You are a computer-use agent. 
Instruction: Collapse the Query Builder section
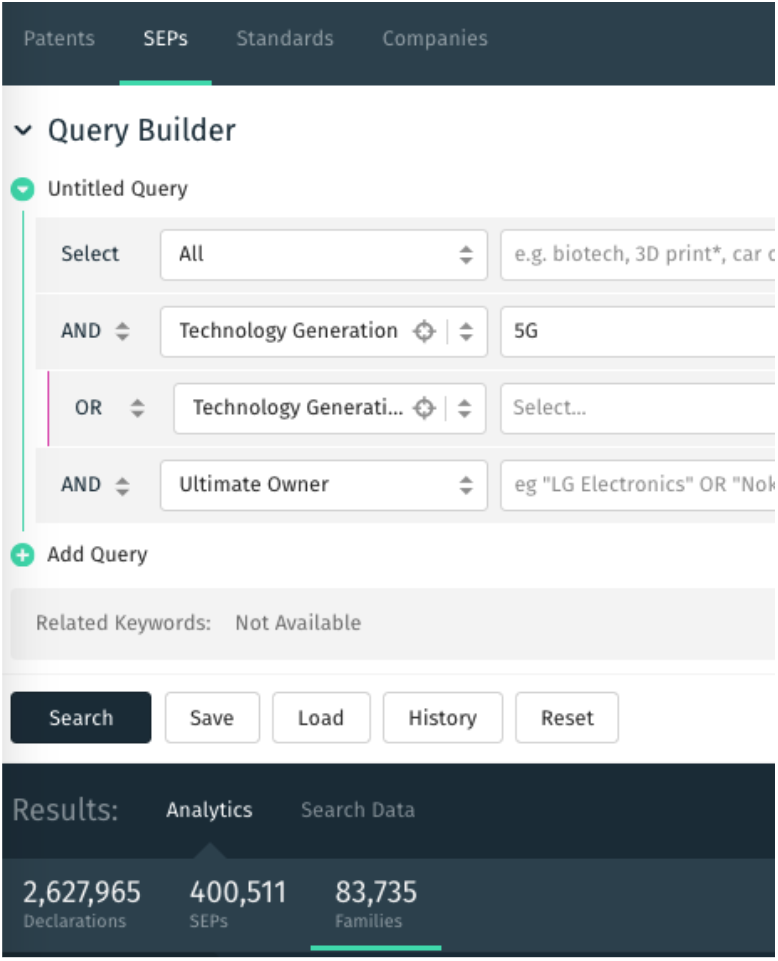point(23,131)
